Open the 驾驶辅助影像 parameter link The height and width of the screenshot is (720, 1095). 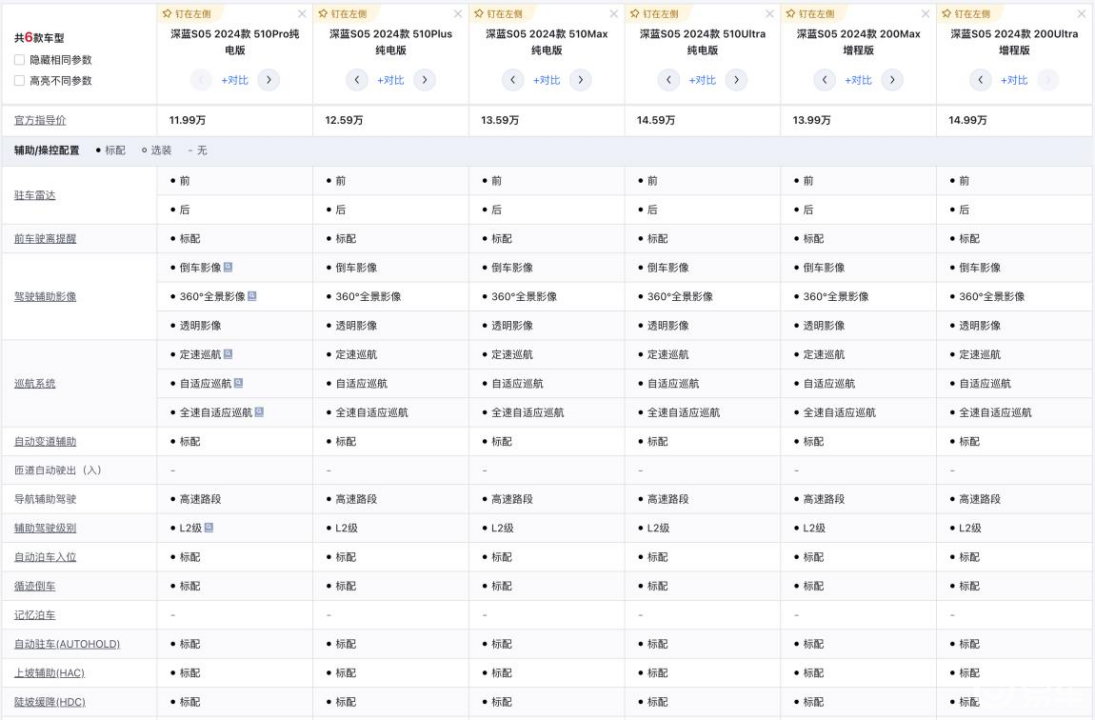(45, 297)
